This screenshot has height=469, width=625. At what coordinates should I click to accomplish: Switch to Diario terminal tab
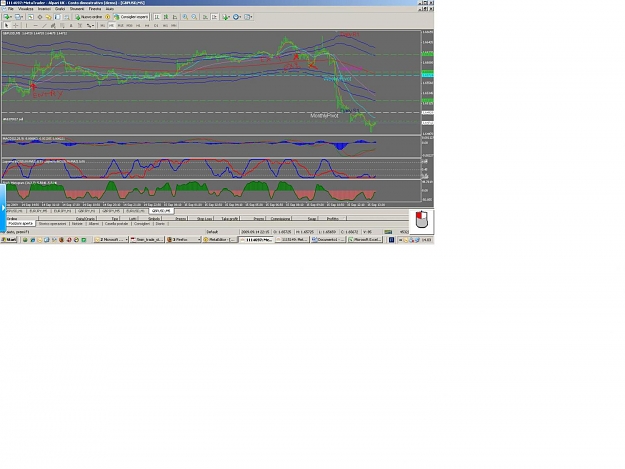coord(160,224)
